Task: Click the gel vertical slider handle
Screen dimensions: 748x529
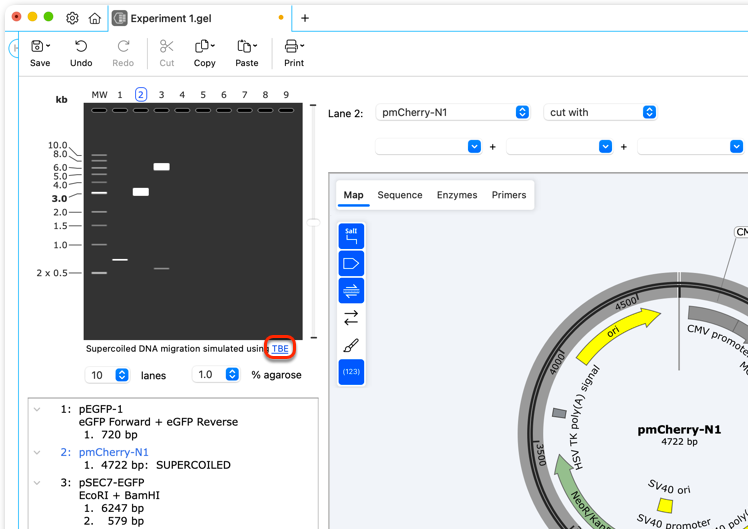Action: click(313, 222)
